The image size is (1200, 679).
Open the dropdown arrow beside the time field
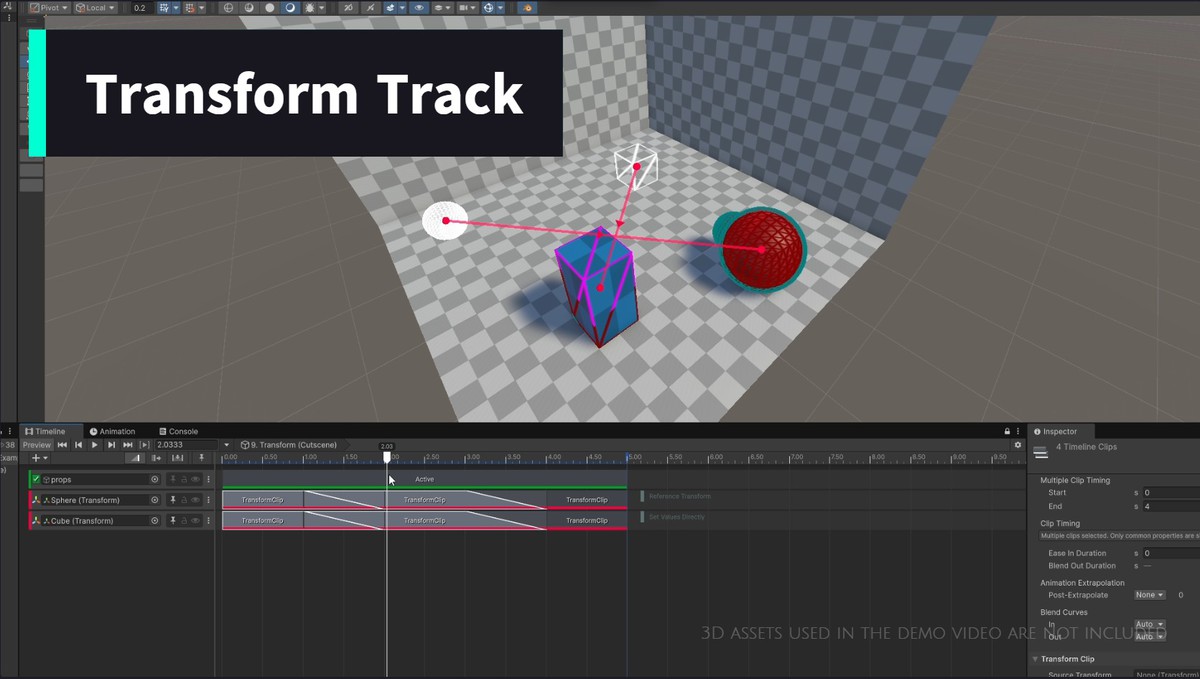pyautogui.click(x=227, y=445)
